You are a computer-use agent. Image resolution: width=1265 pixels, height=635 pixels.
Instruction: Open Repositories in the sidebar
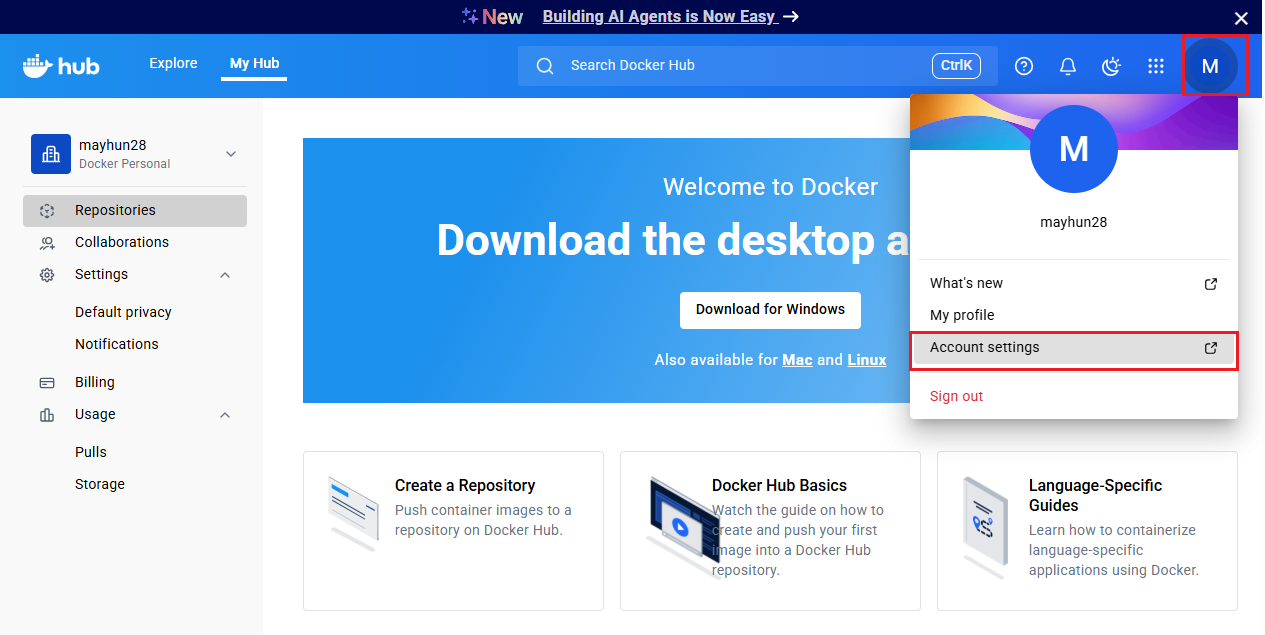(x=135, y=211)
